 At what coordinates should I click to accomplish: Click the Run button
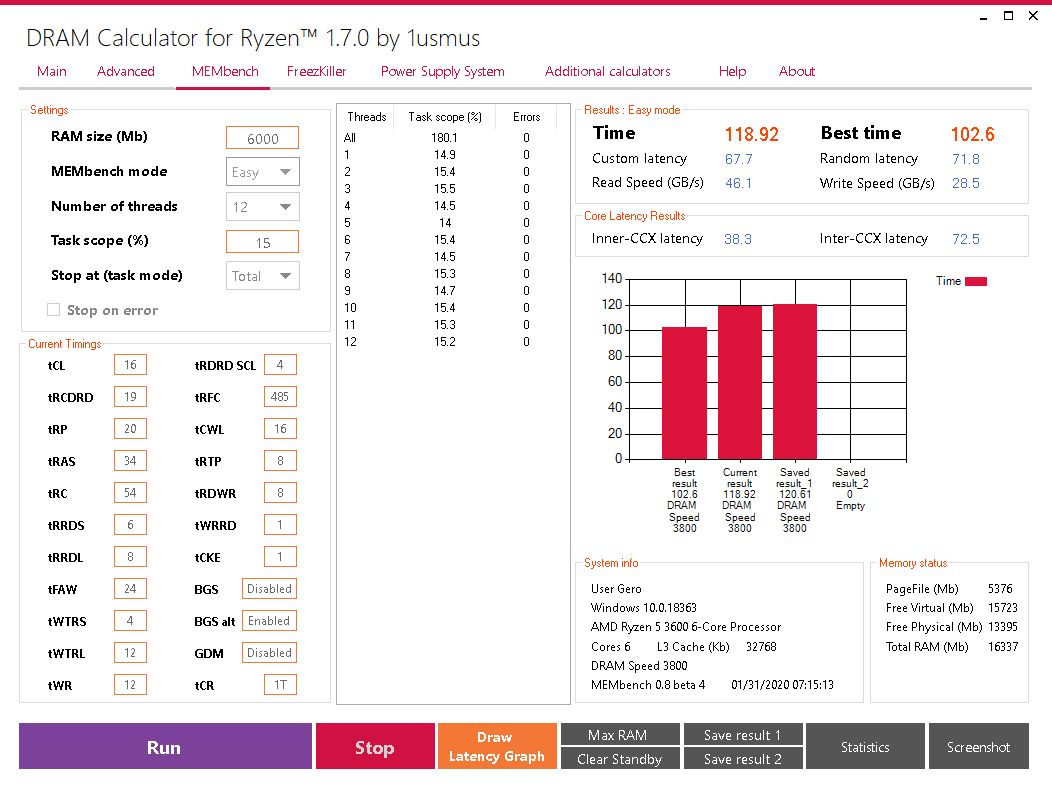(164, 746)
